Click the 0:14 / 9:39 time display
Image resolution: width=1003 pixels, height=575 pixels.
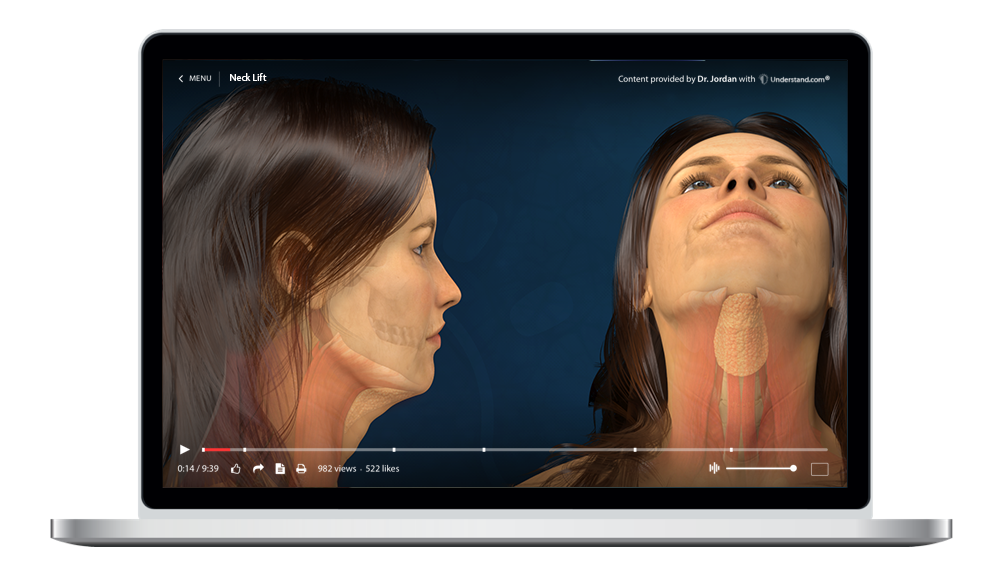198,469
